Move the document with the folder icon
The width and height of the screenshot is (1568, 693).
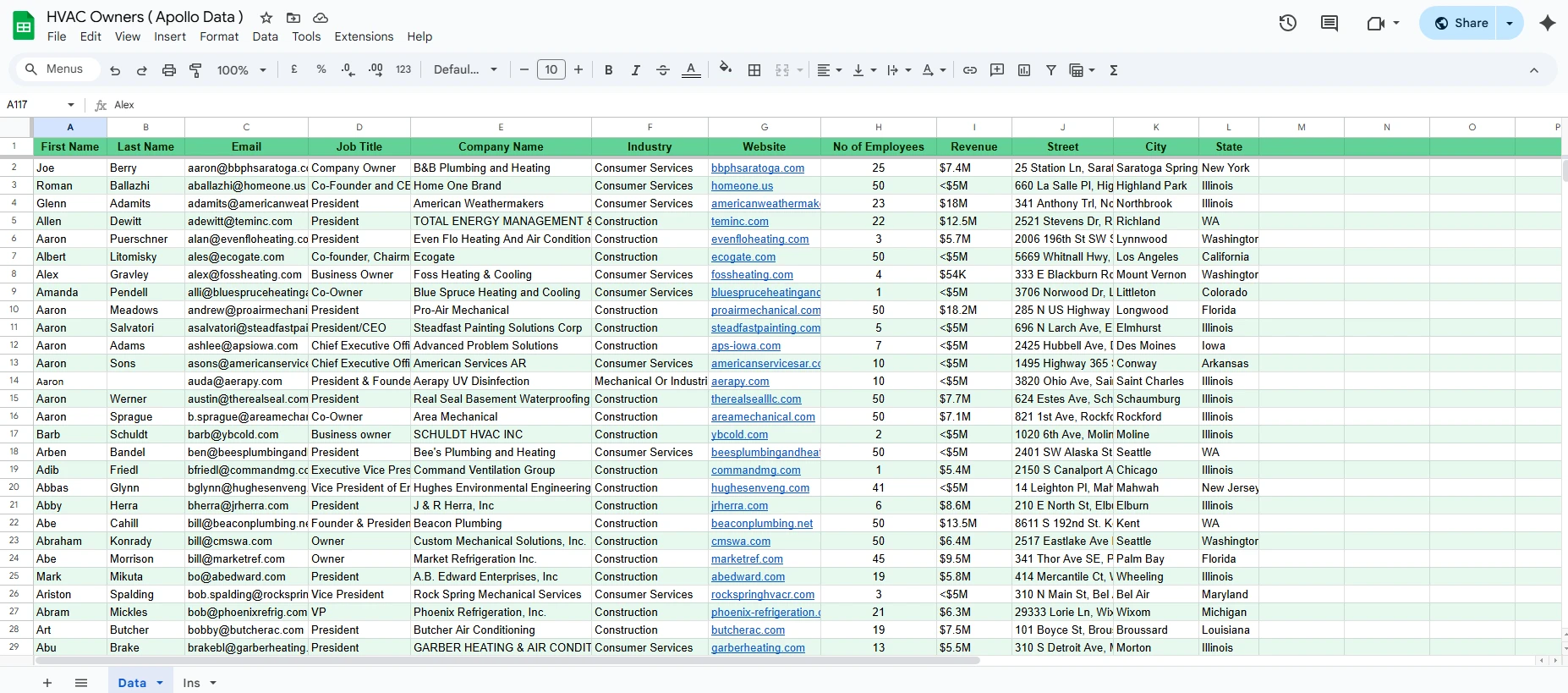[293, 18]
